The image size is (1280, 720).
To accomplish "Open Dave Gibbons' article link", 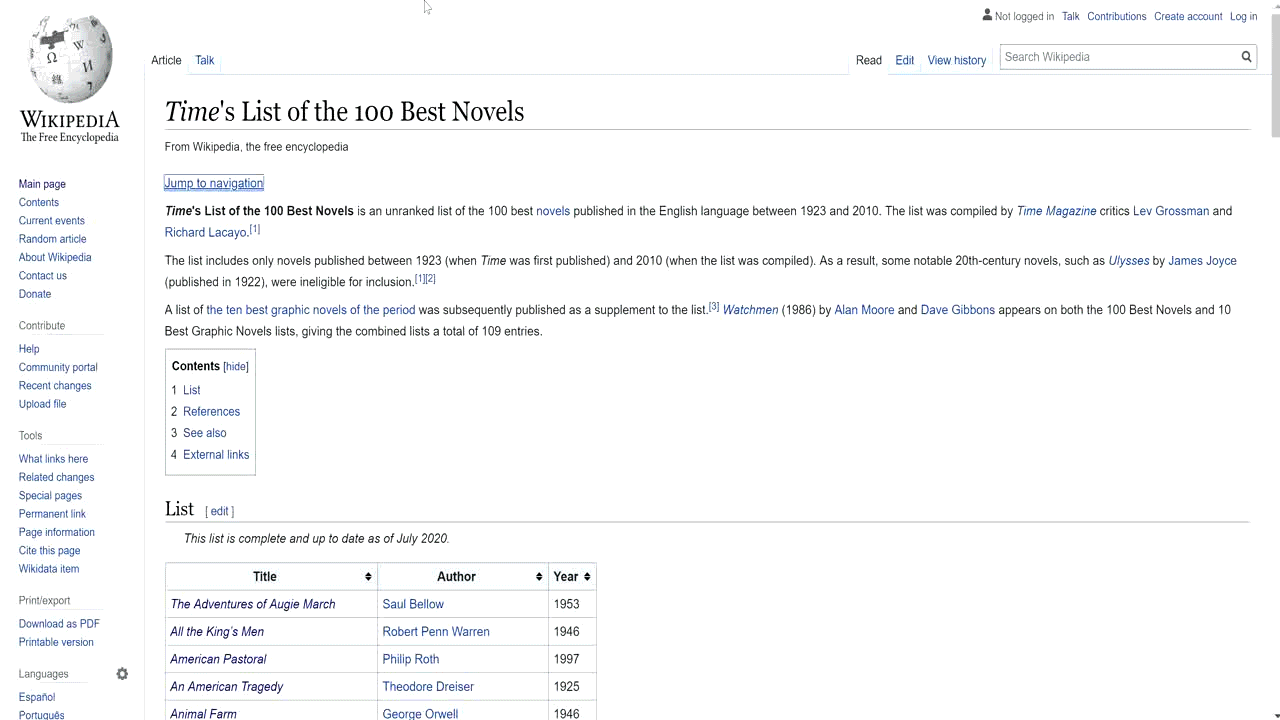I will pos(958,310).
